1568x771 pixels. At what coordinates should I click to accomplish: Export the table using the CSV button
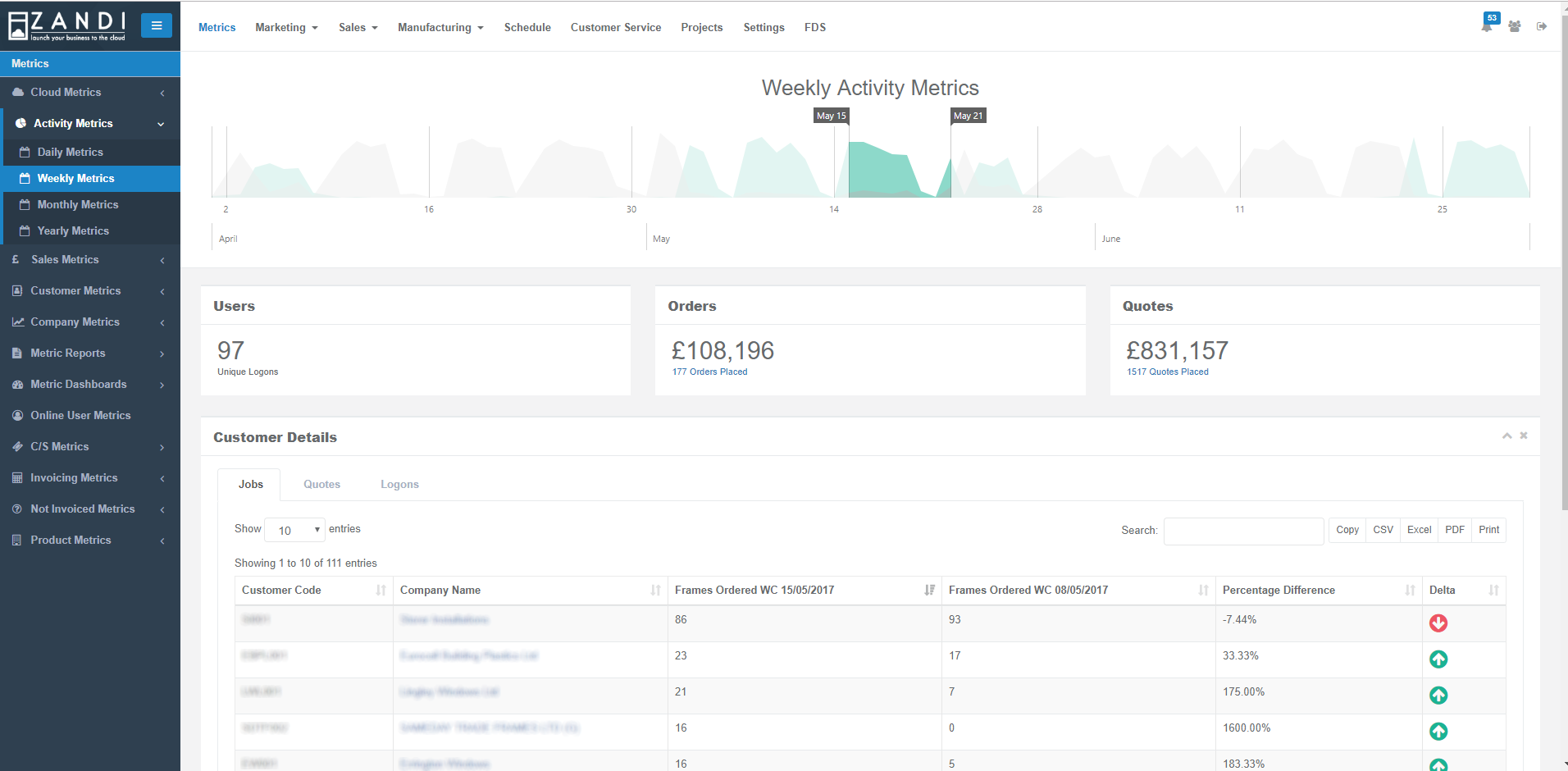(1382, 530)
